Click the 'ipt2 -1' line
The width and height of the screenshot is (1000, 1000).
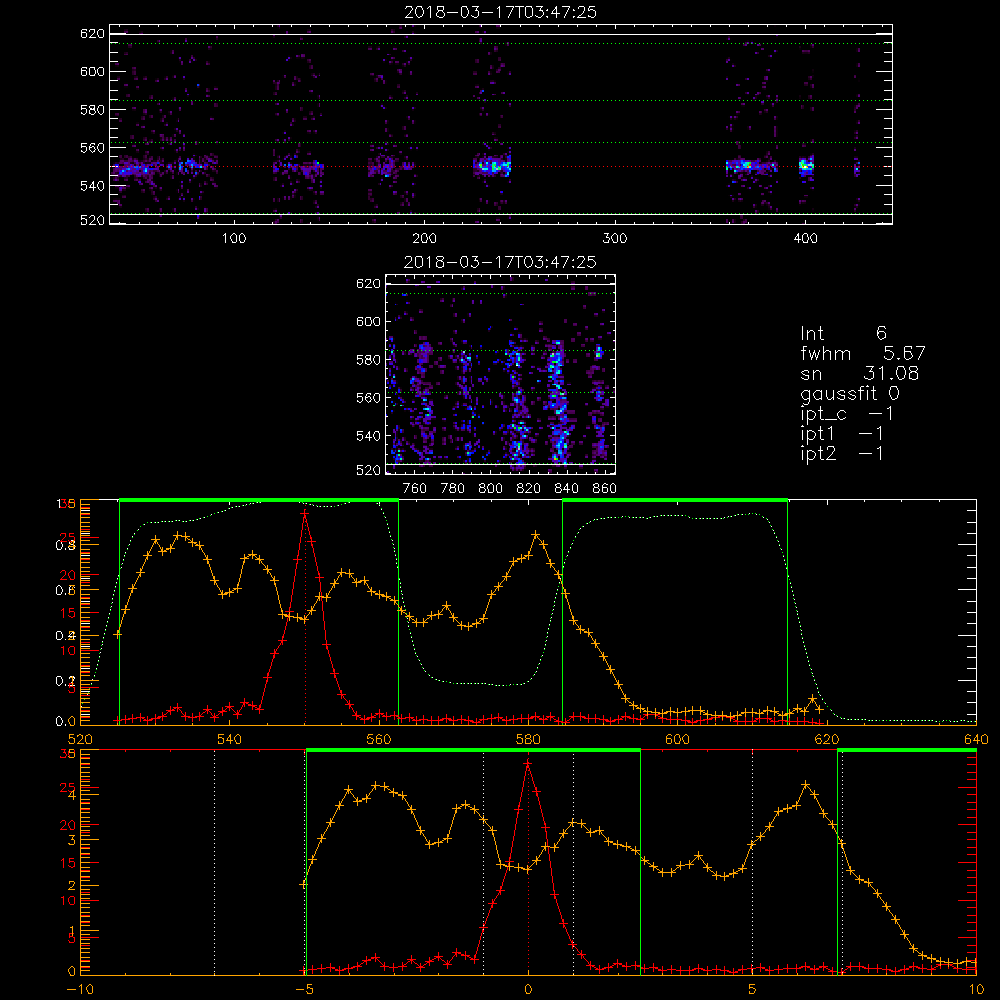point(841,454)
